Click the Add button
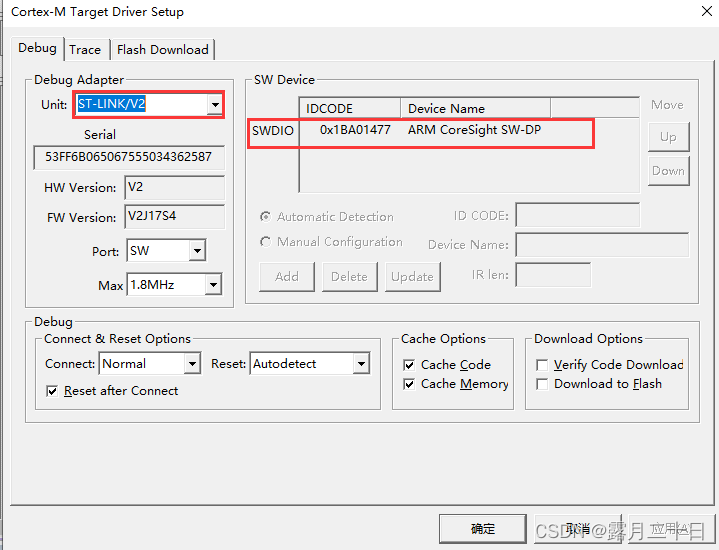Image resolution: width=719 pixels, height=550 pixels. [x=287, y=277]
